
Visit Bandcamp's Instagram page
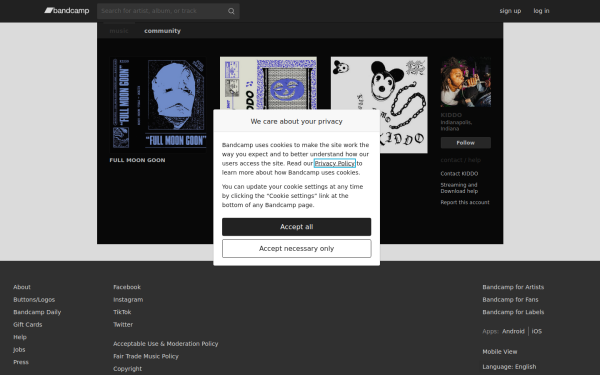coord(128,300)
